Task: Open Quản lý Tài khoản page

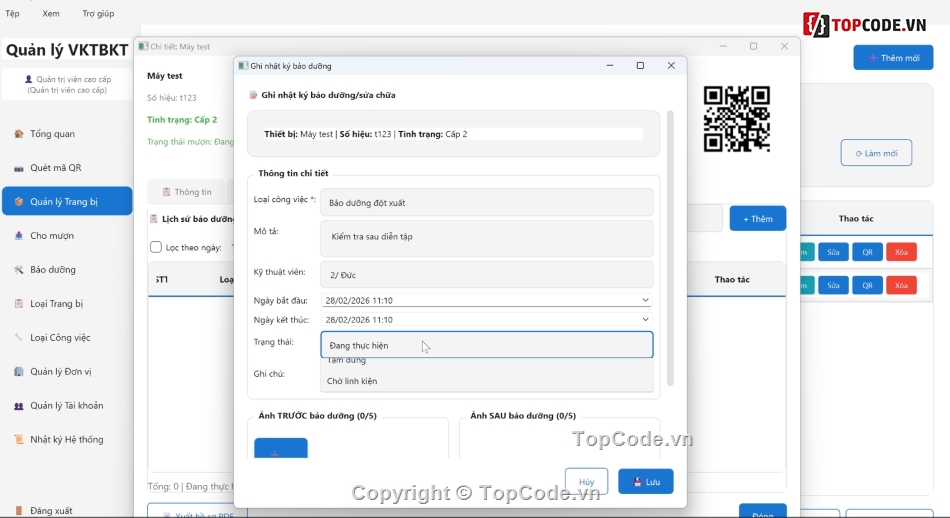Action: (67, 405)
